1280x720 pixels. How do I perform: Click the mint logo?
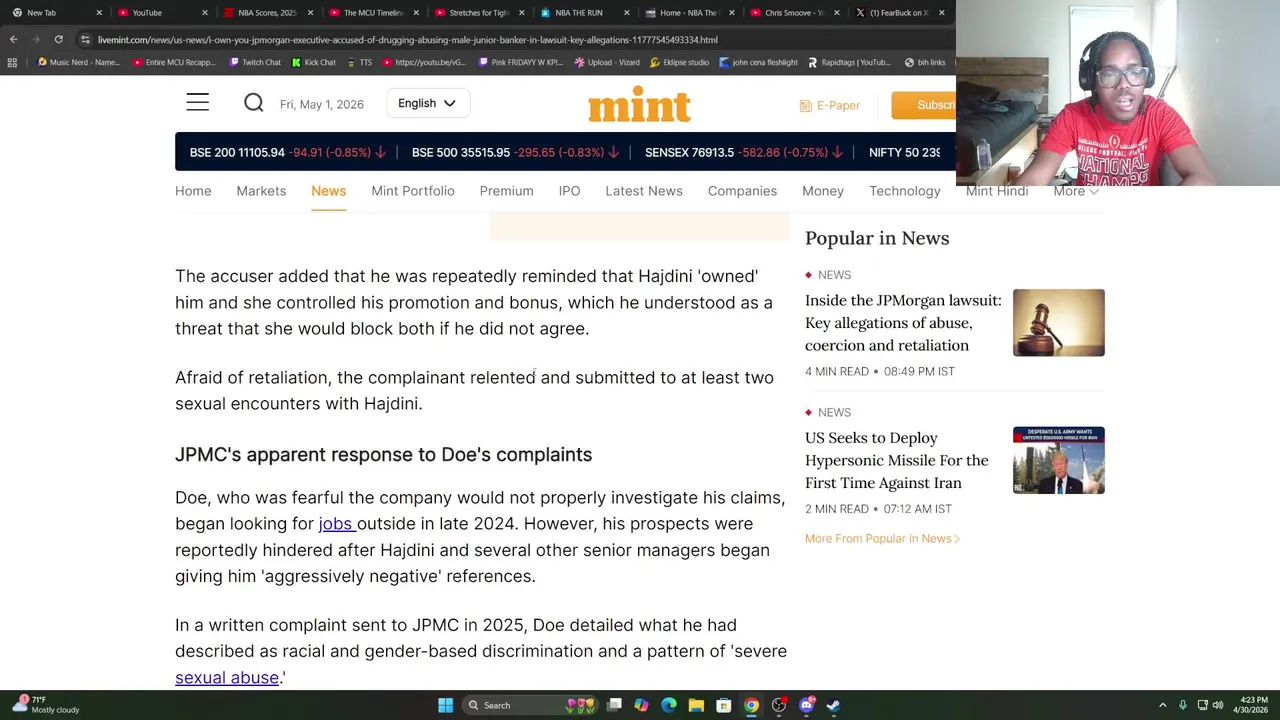[x=639, y=105]
